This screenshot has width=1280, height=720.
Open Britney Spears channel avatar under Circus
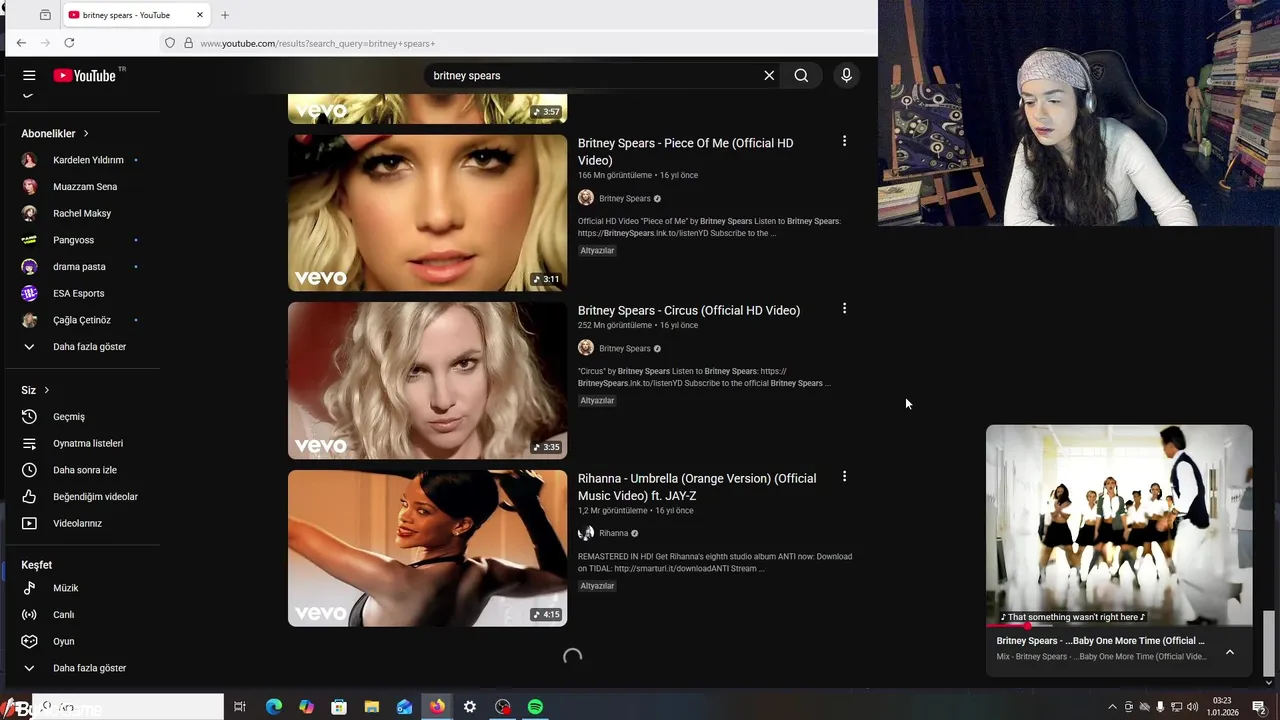point(586,348)
